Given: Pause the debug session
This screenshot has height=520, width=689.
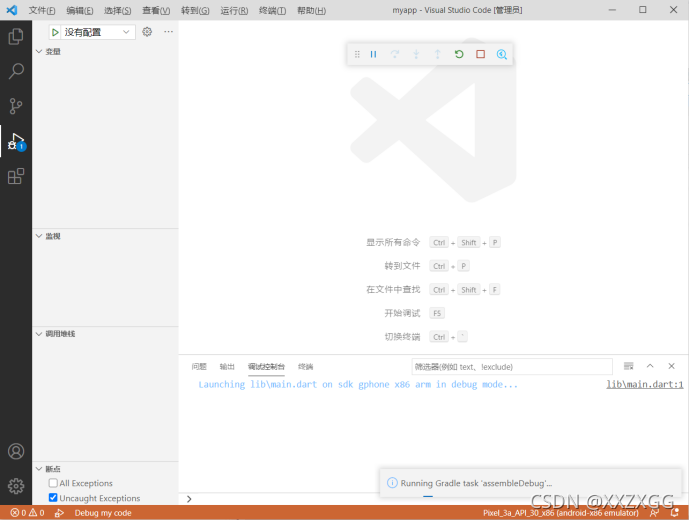Looking at the screenshot, I should 374,54.
